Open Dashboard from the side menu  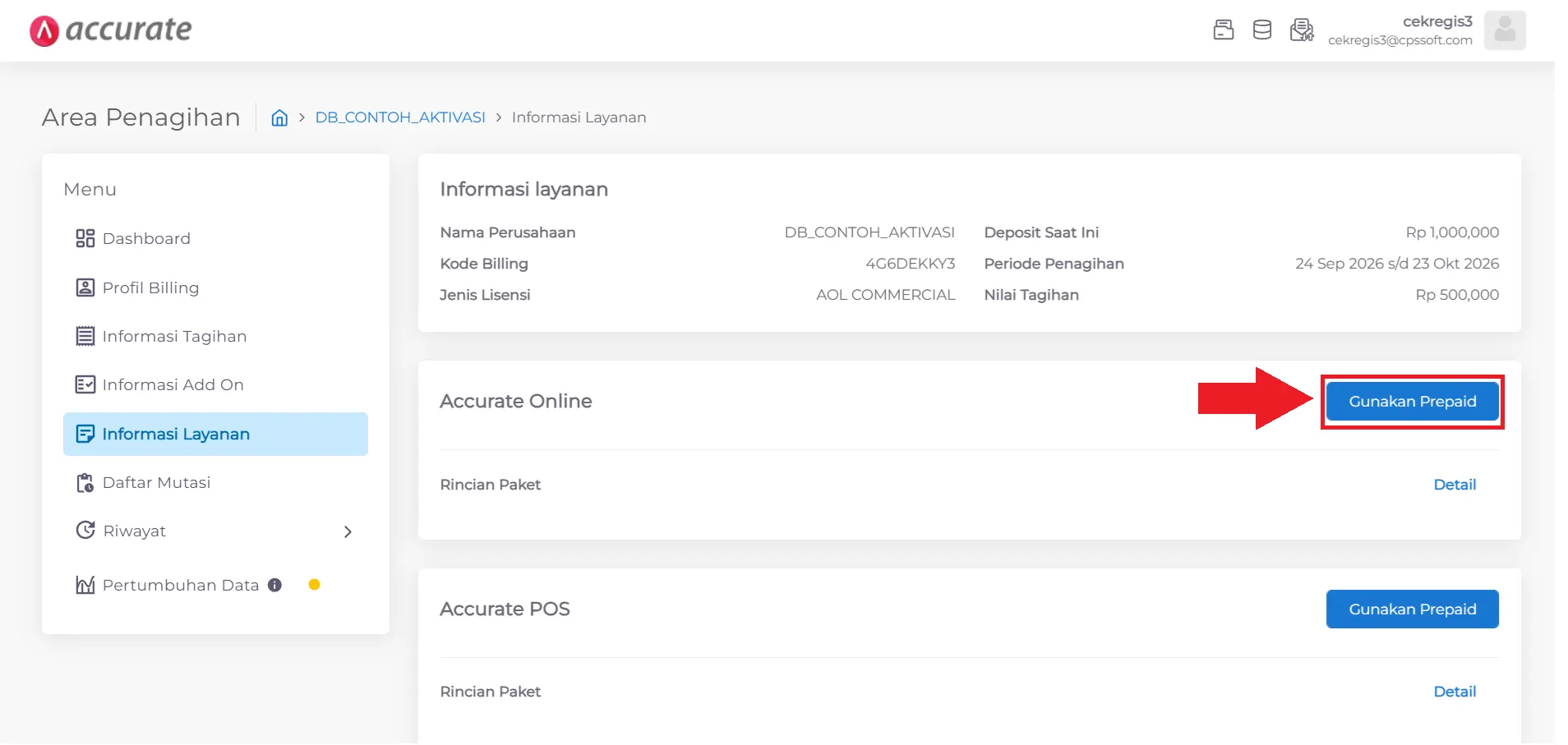coord(215,239)
